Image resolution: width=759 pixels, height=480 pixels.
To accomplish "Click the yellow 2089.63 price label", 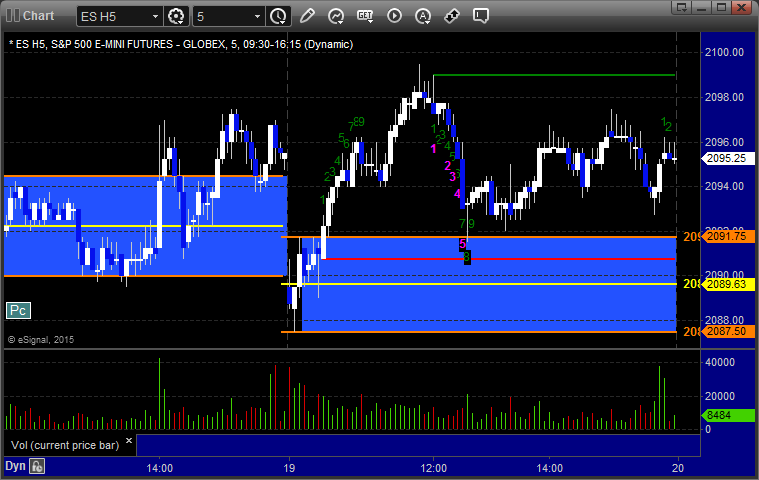I will point(728,284).
